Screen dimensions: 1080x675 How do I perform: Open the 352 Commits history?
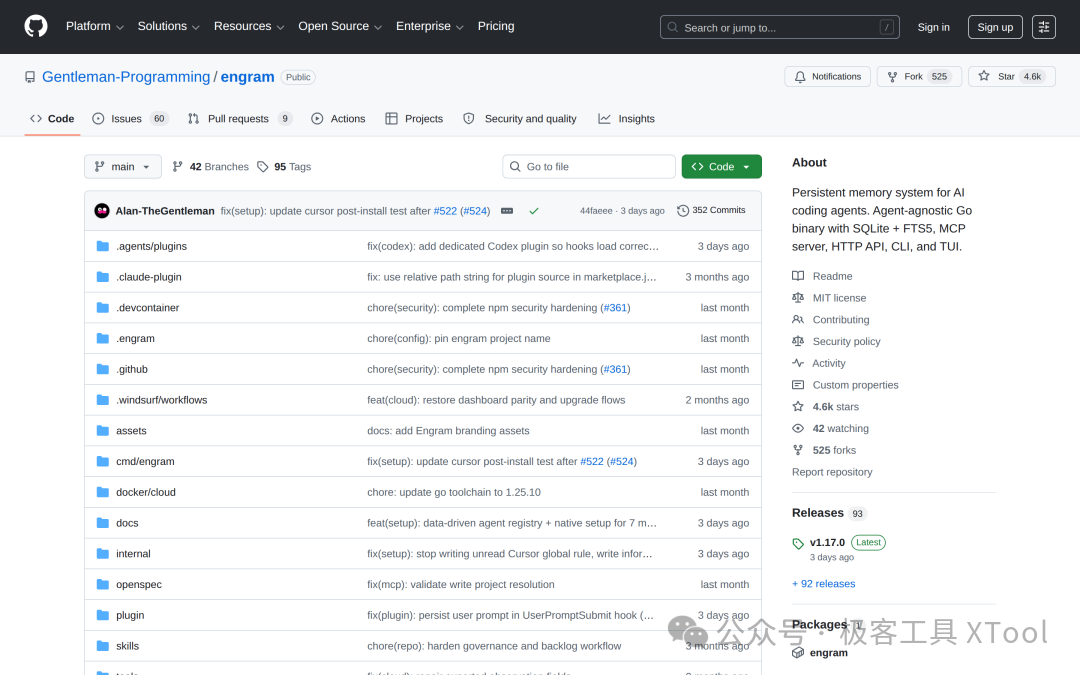(711, 210)
